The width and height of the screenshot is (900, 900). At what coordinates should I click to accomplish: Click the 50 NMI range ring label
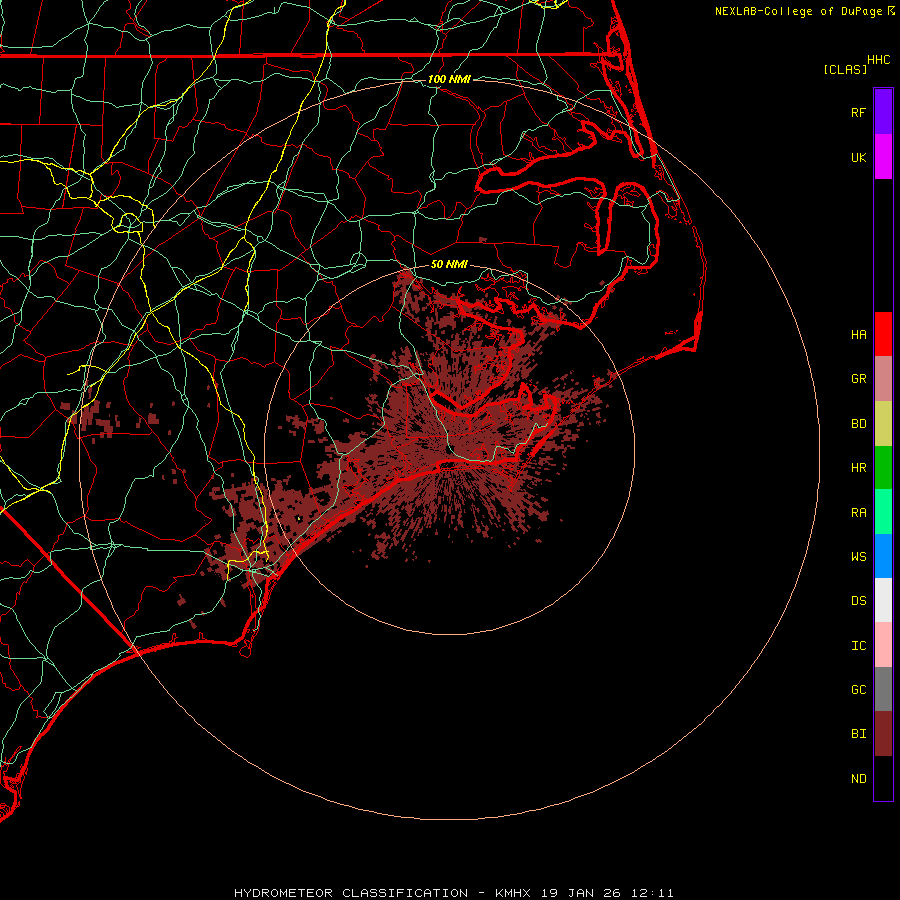[x=449, y=264]
